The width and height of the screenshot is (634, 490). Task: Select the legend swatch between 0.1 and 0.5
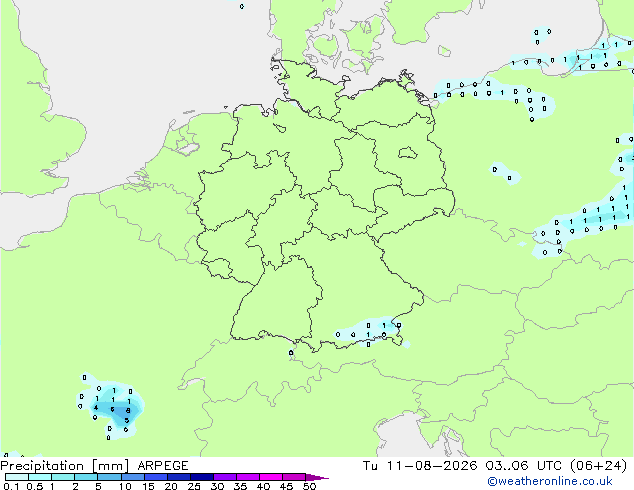coord(17,477)
